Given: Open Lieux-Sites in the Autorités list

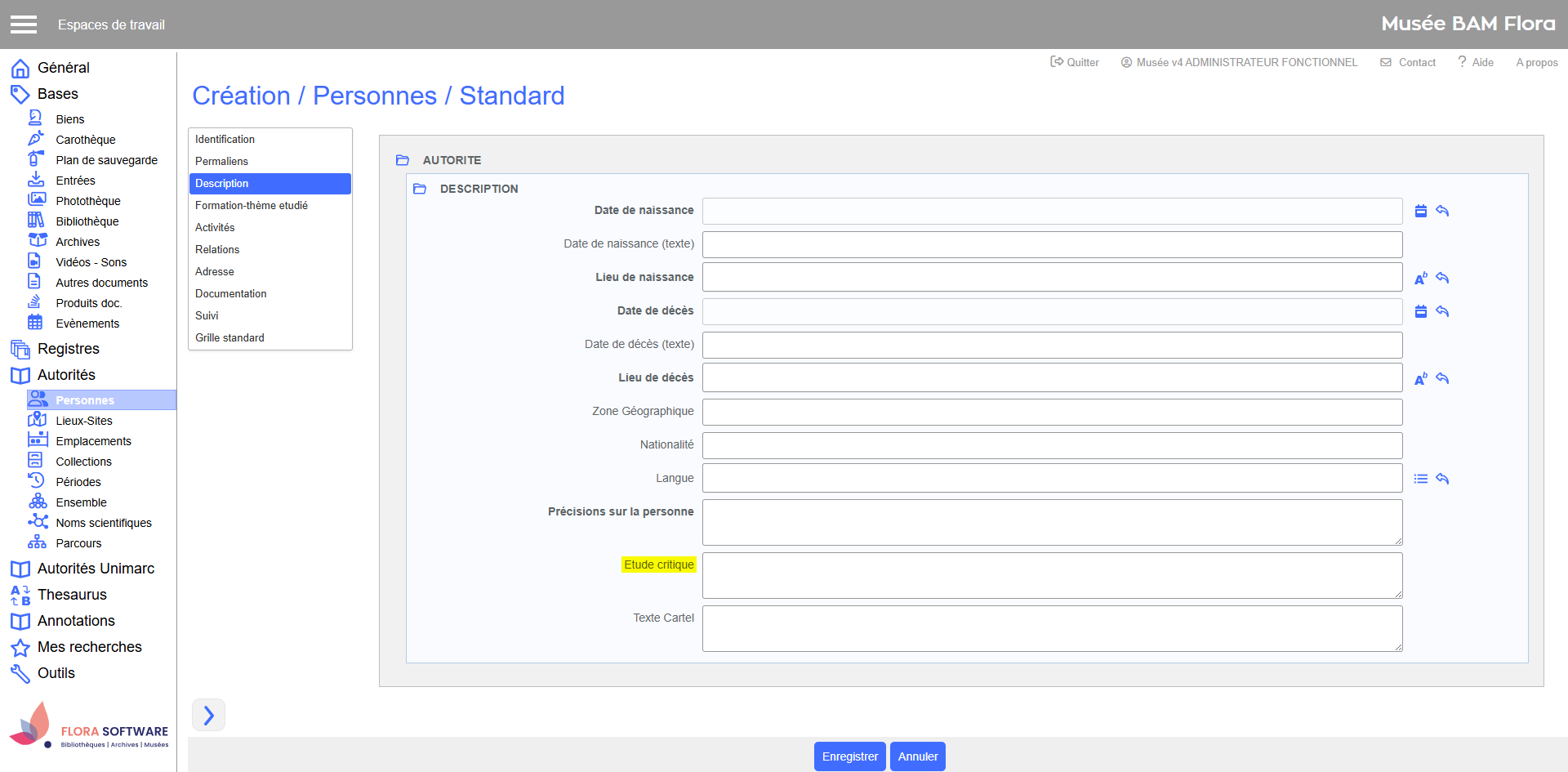Looking at the screenshot, I should [83, 421].
